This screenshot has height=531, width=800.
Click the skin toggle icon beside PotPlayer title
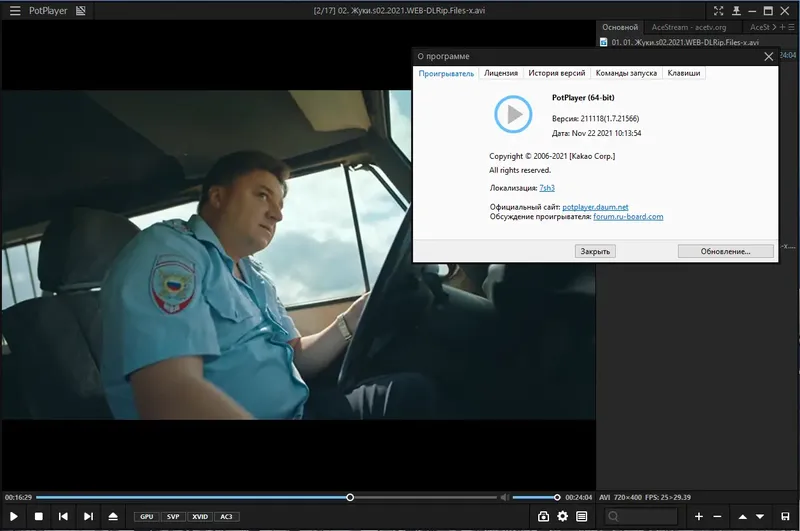tap(81, 11)
